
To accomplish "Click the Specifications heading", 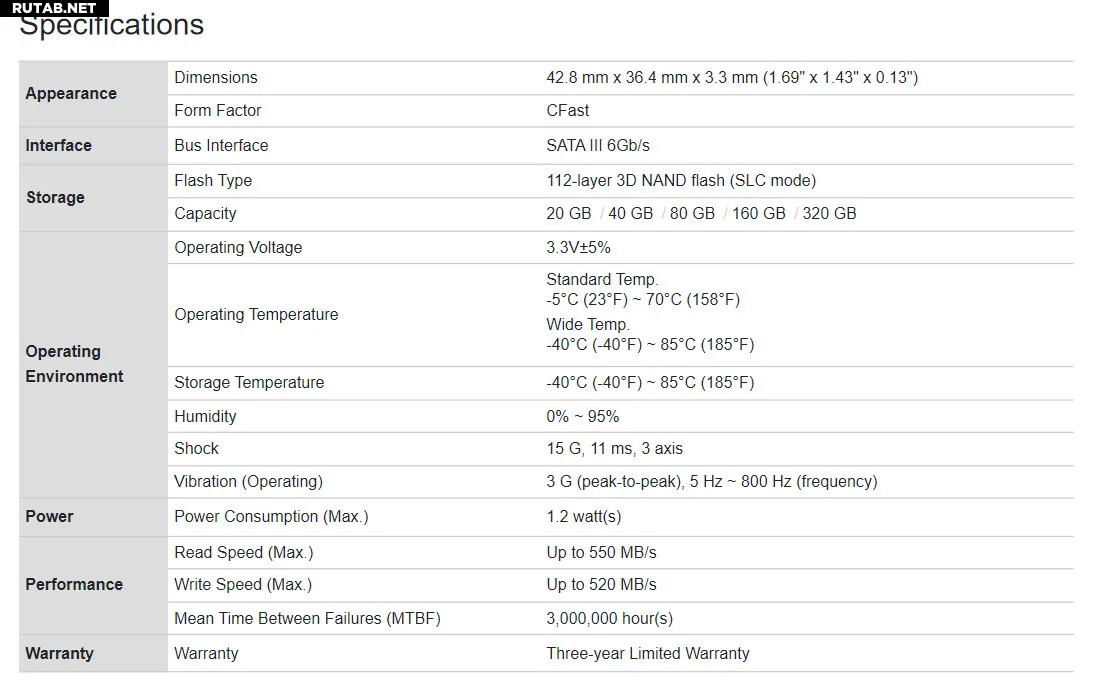I will point(111,26).
